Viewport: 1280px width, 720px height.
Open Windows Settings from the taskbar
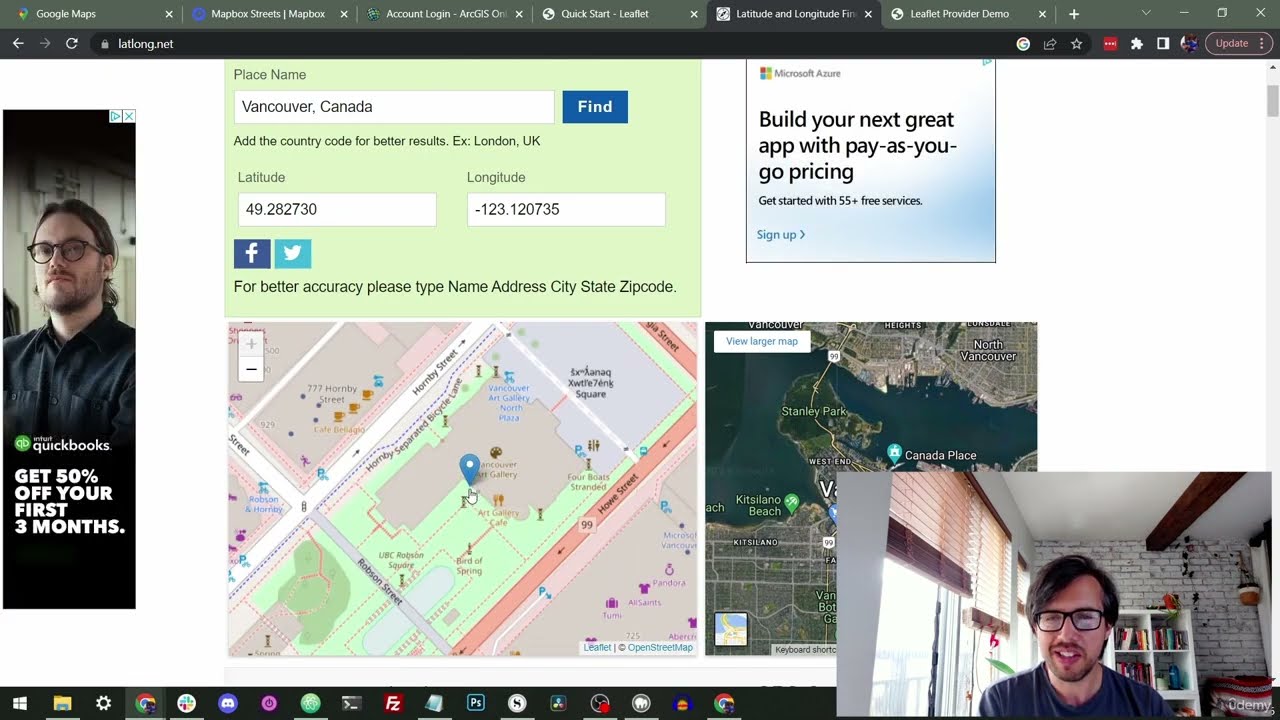coord(104,704)
